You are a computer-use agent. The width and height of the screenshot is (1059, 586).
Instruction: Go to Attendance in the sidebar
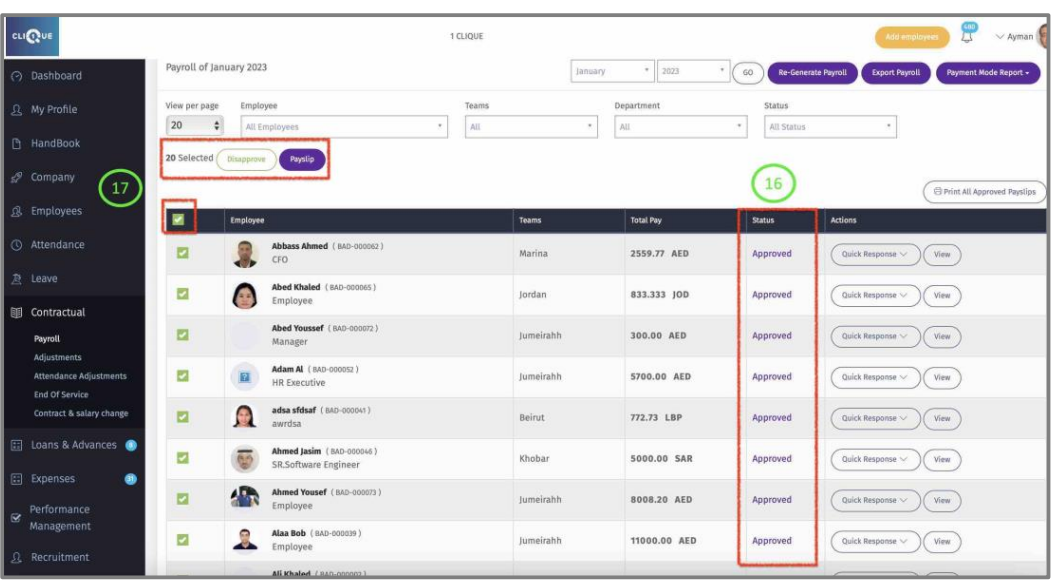[57, 245]
